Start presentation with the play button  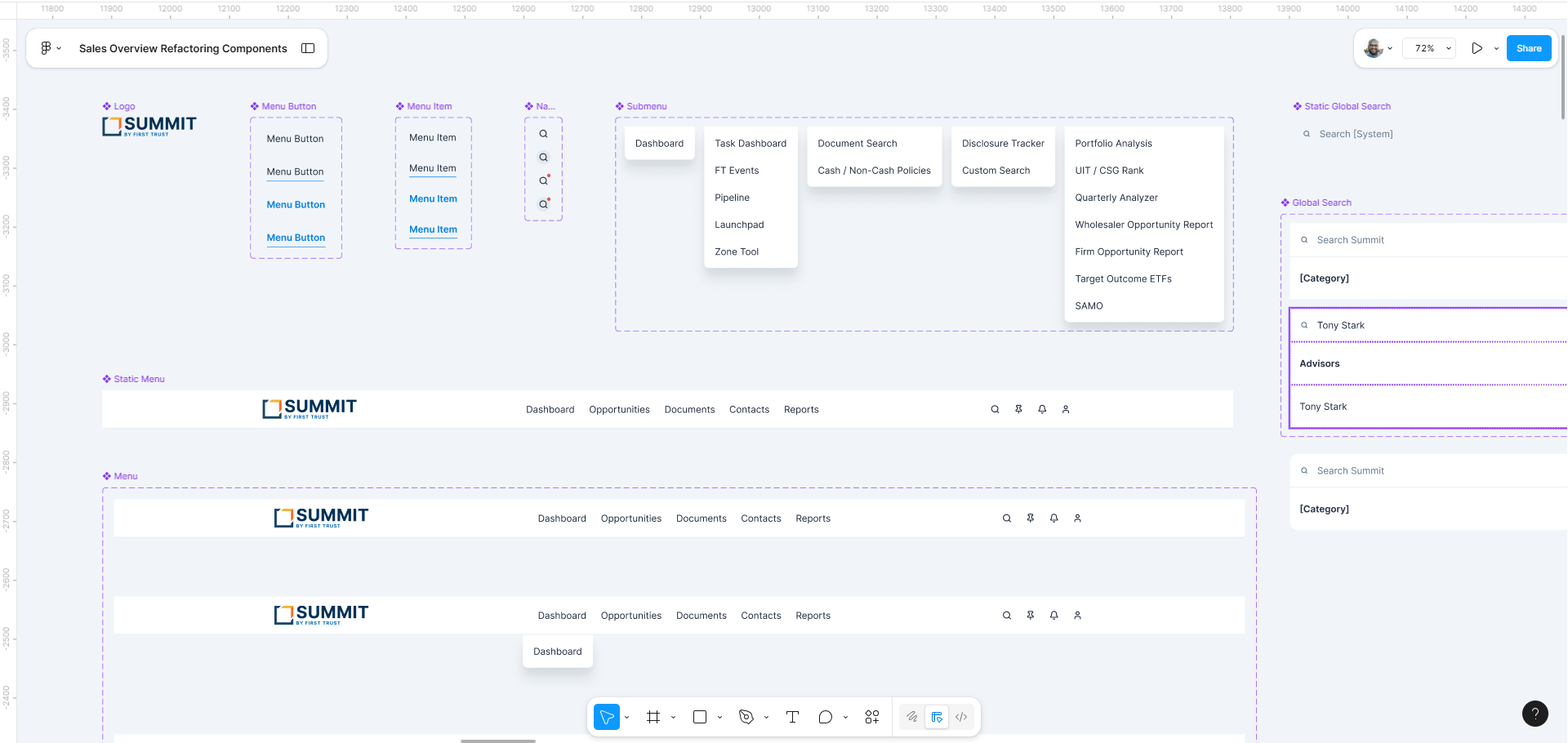point(1477,48)
